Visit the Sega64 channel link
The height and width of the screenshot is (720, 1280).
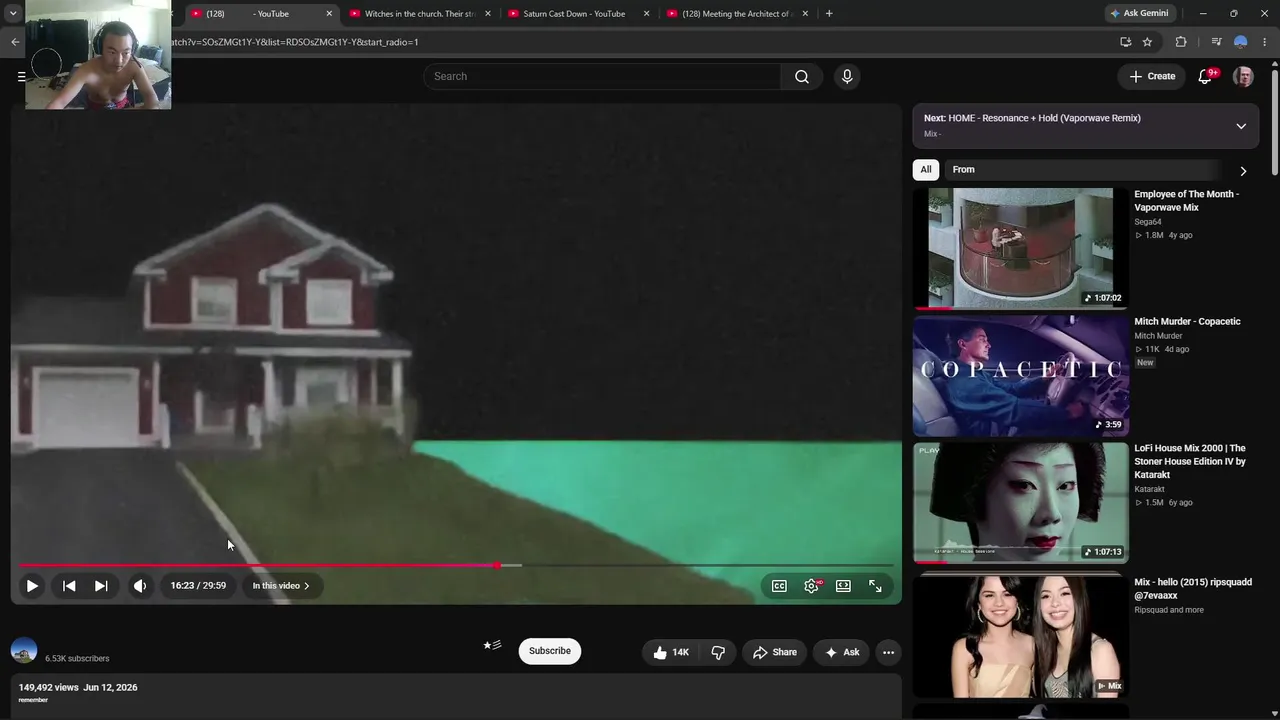(x=1148, y=222)
